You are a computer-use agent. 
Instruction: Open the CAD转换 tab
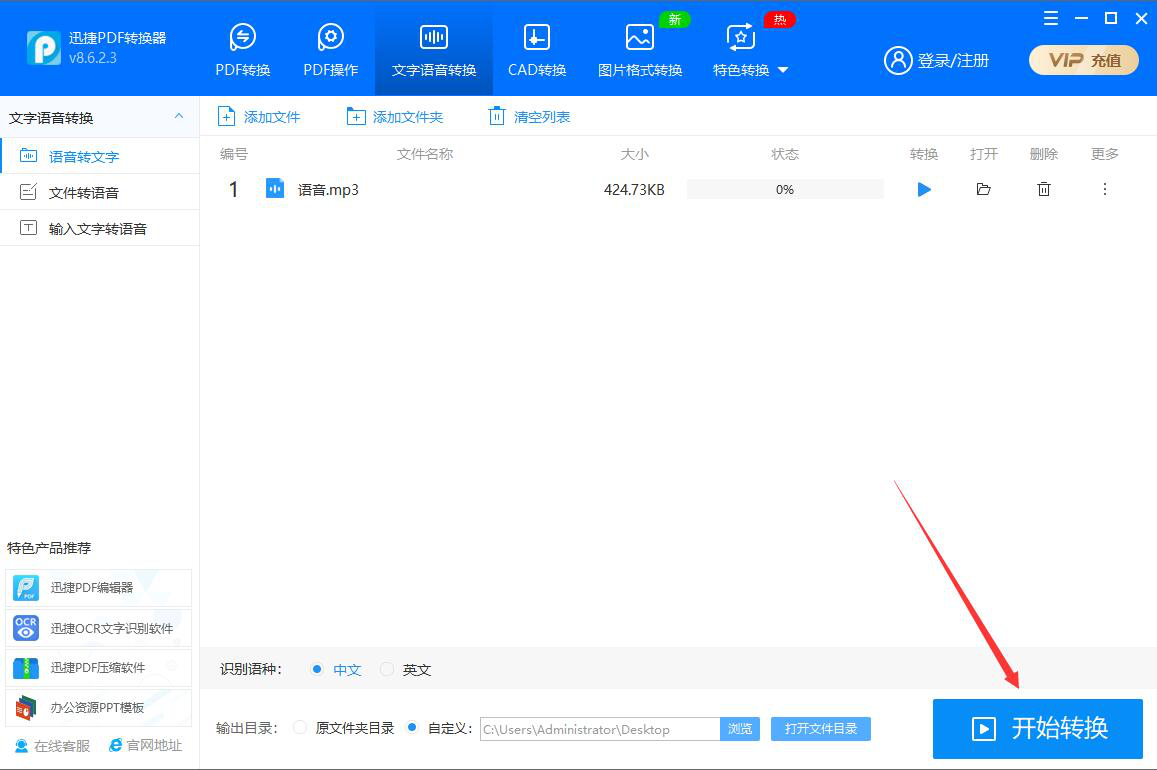point(536,50)
